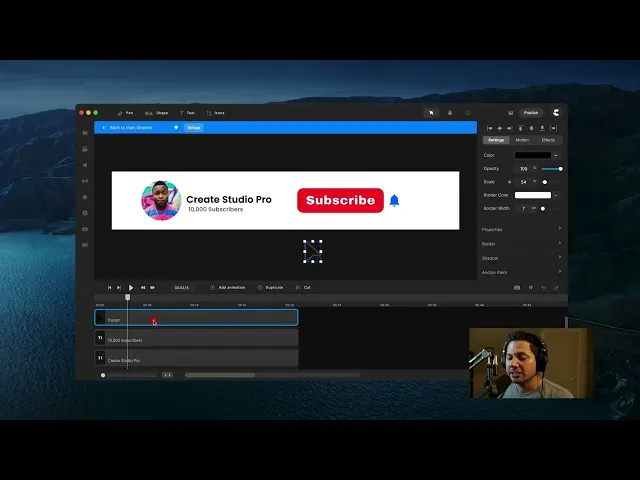Click the last alignment distribute icon

point(553,128)
